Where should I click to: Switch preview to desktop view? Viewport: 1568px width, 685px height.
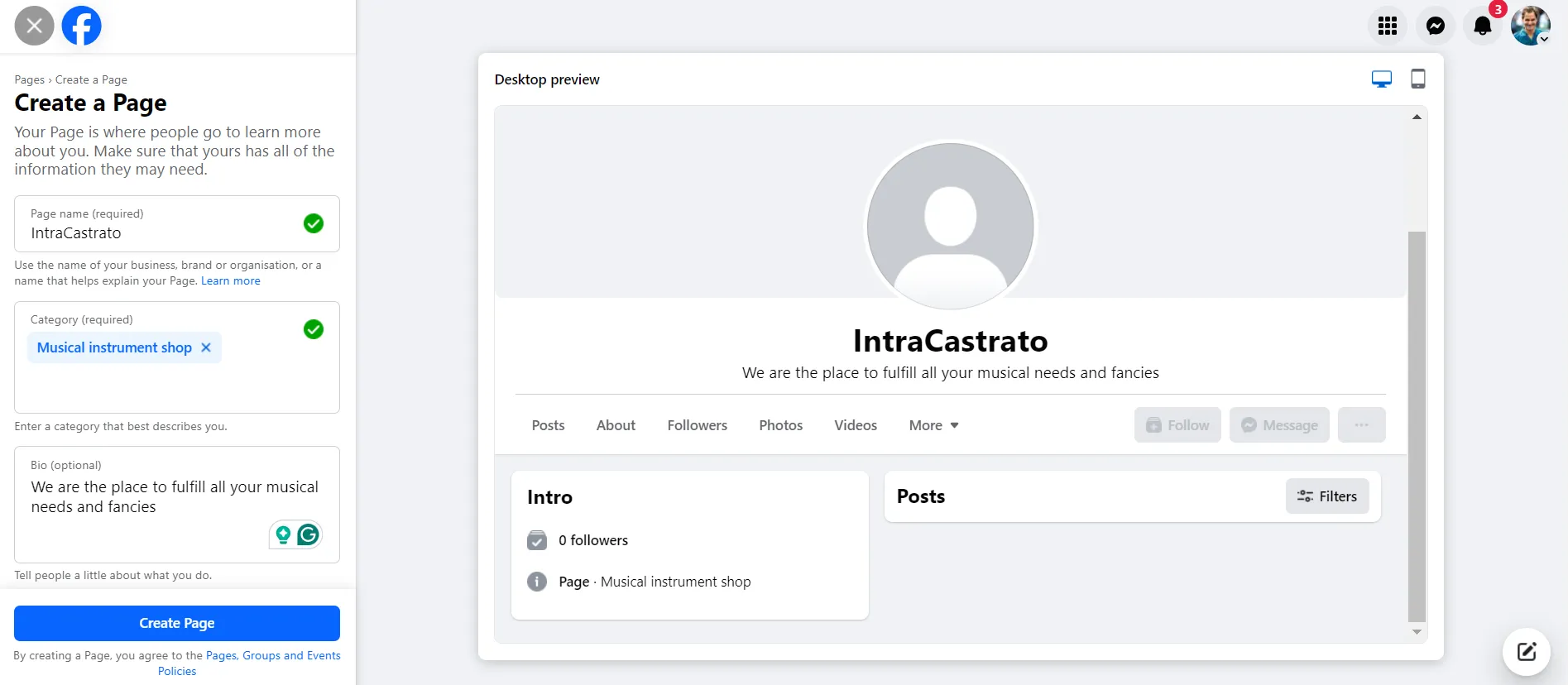pos(1382,78)
